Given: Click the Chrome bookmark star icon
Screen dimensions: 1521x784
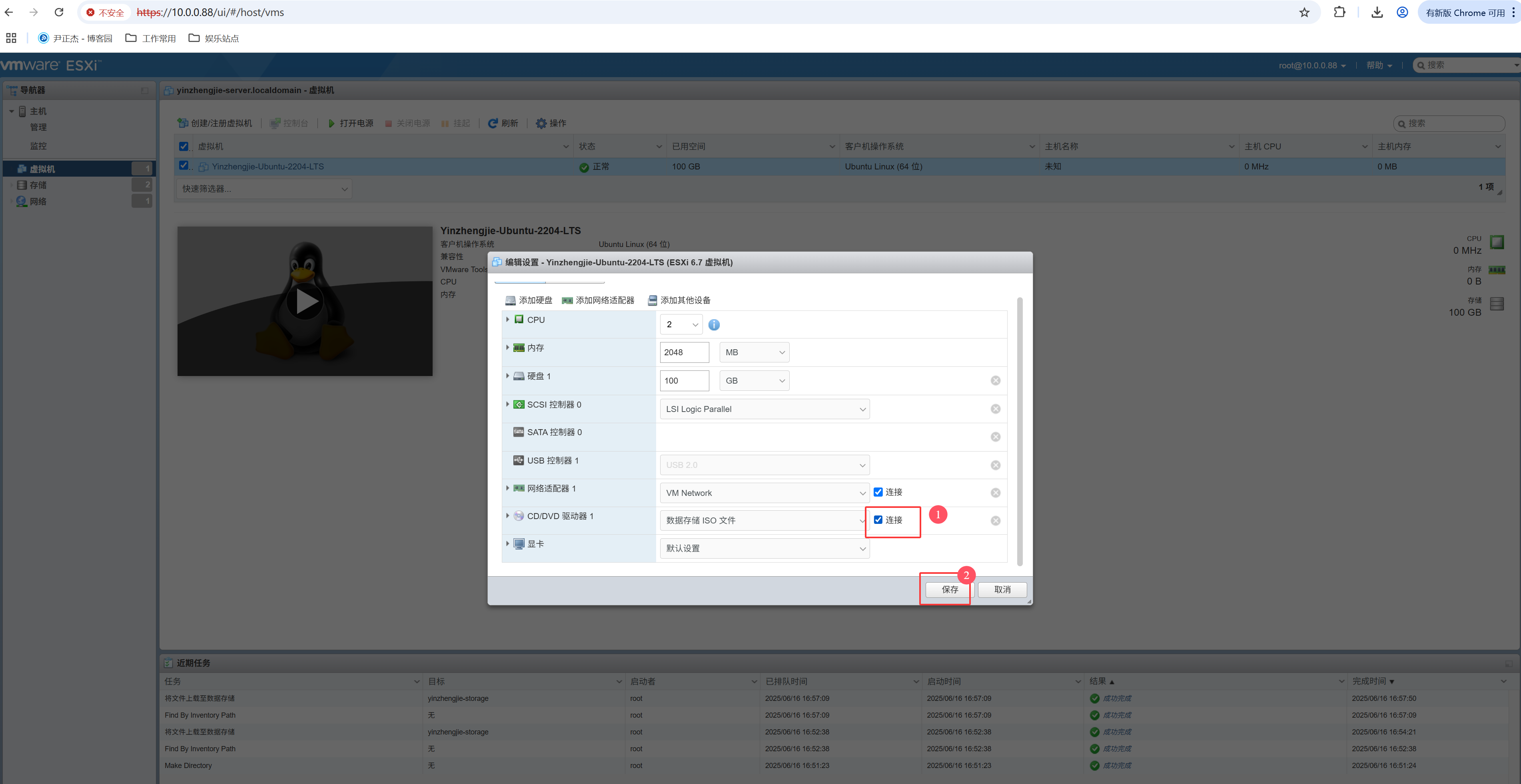Looking at the screenshot, I should point(1304,12).
